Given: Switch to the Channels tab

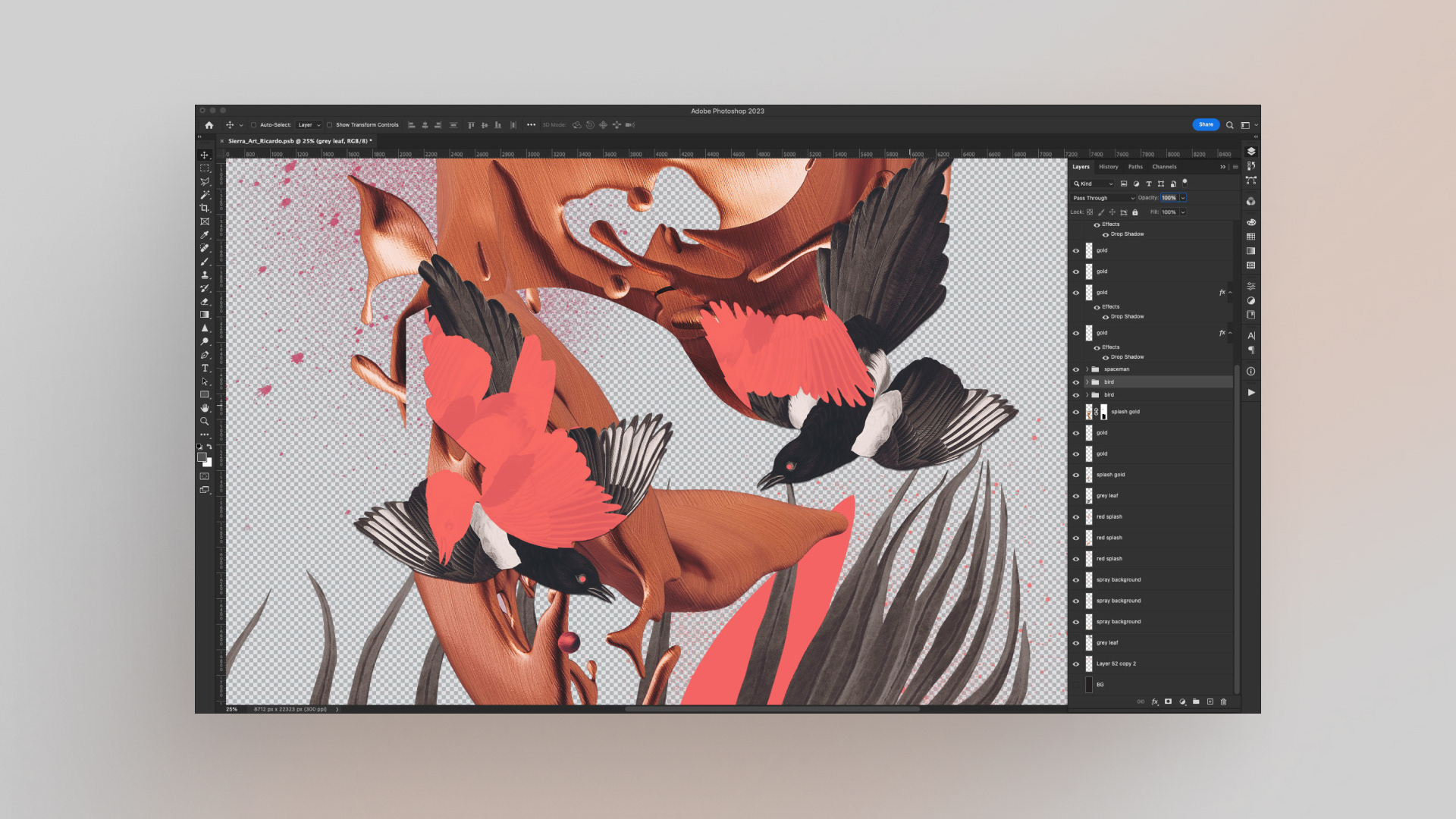Looking at the screenshot, I should pos(1164,167).
